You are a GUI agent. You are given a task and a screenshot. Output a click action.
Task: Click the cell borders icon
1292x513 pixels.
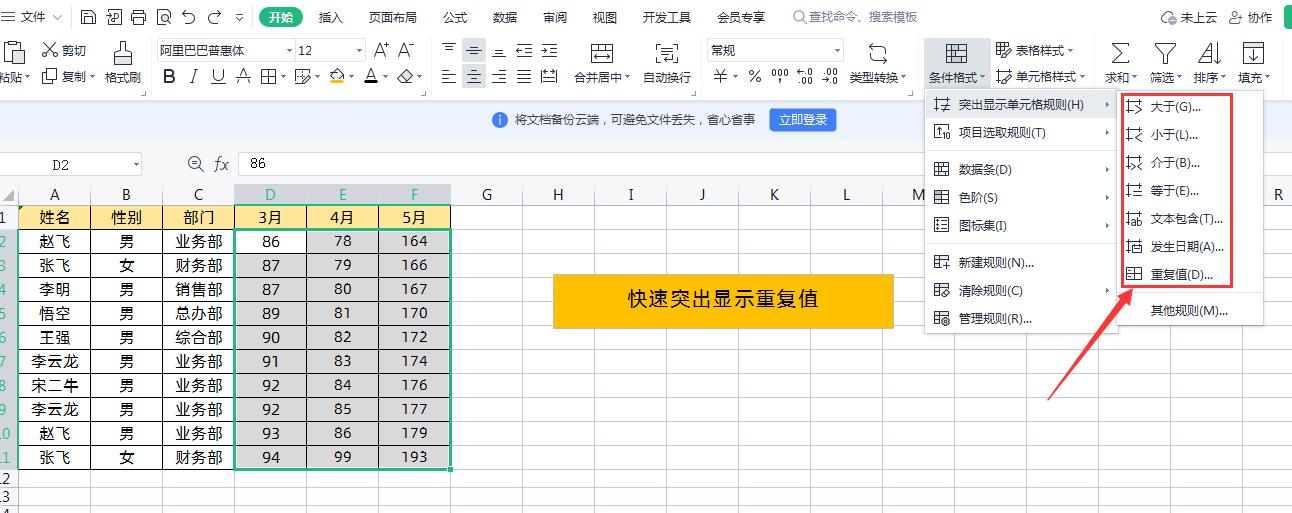tap(268, 76)
